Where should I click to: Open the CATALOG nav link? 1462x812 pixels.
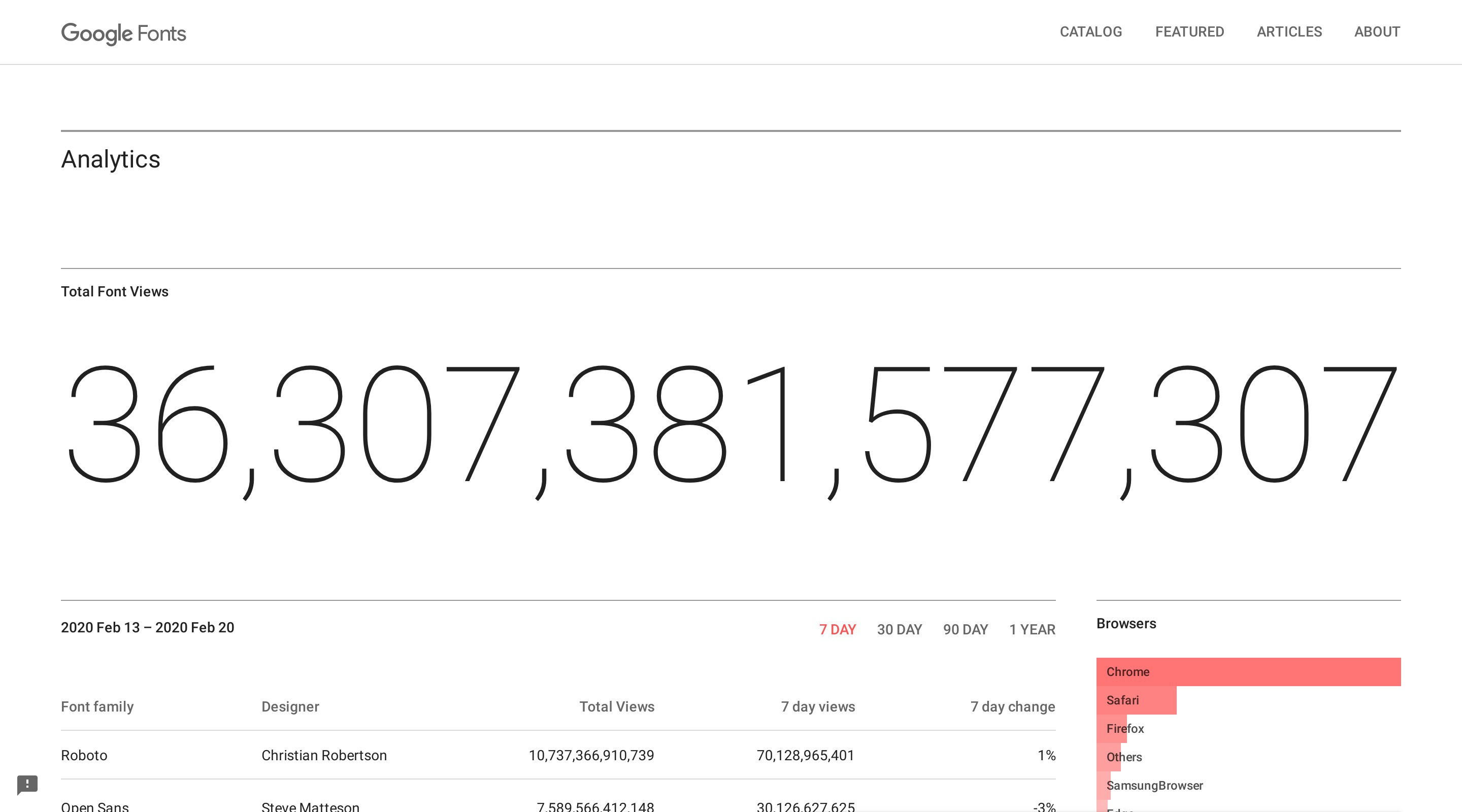[x=1091, y=32]
